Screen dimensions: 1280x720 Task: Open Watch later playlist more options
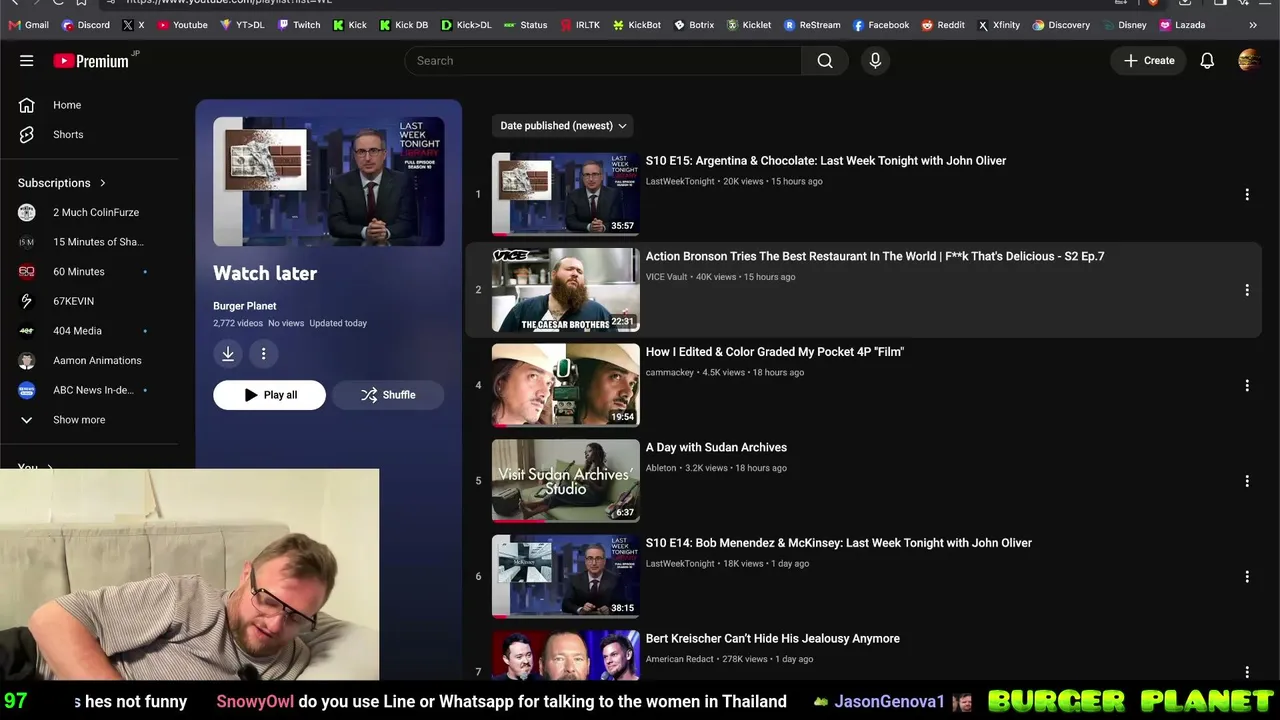pos(263,353)
